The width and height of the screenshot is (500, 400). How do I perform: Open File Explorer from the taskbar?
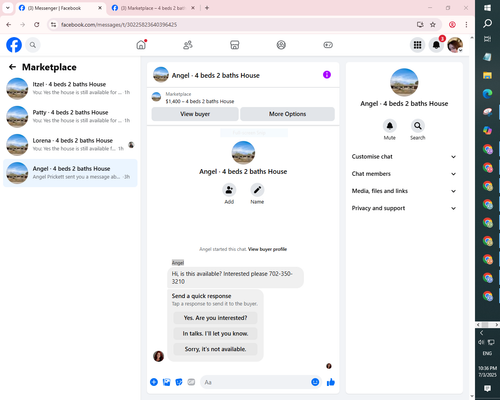[x=487, y=75]
